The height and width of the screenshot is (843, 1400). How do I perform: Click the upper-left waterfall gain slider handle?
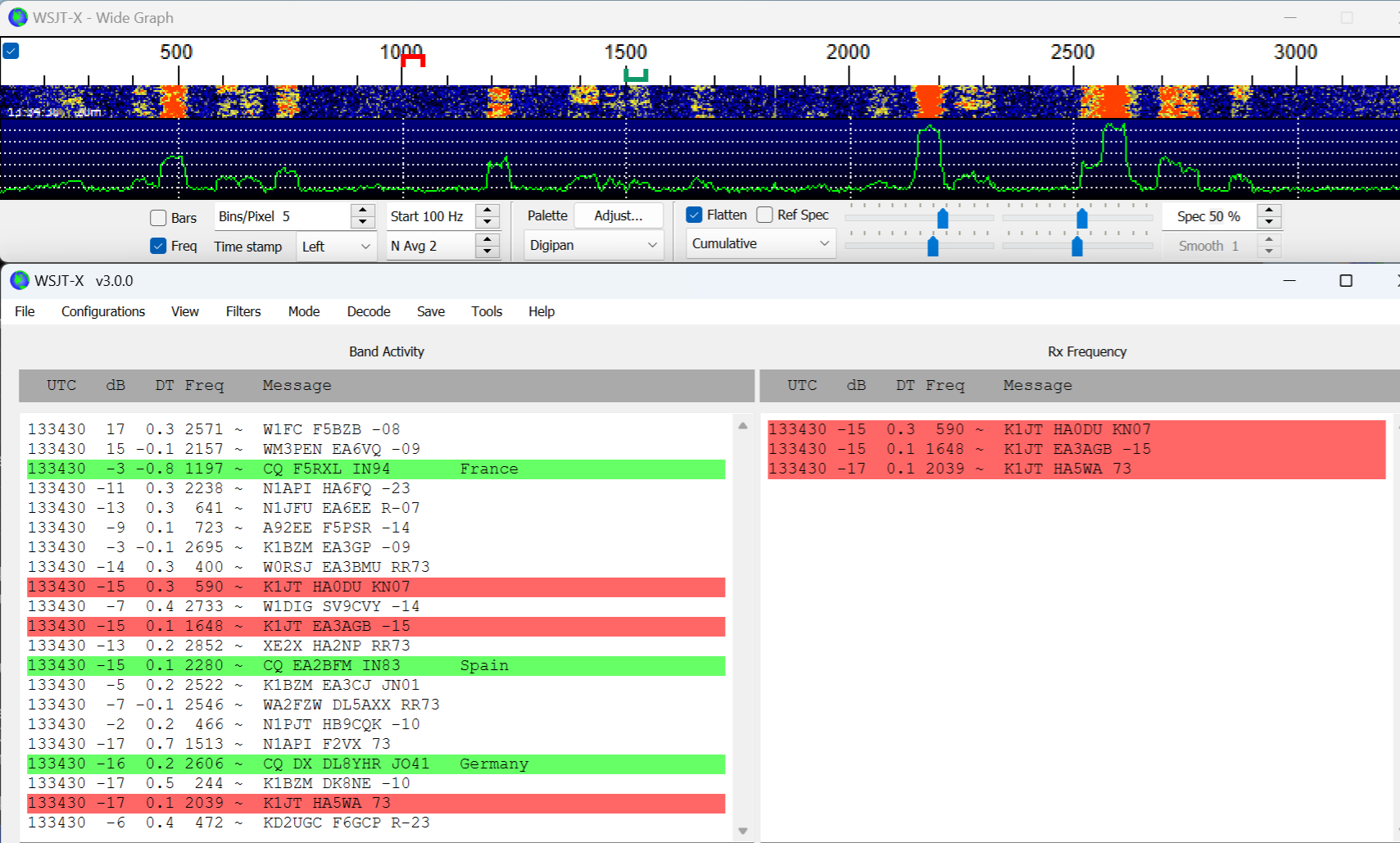pos(943,218)
